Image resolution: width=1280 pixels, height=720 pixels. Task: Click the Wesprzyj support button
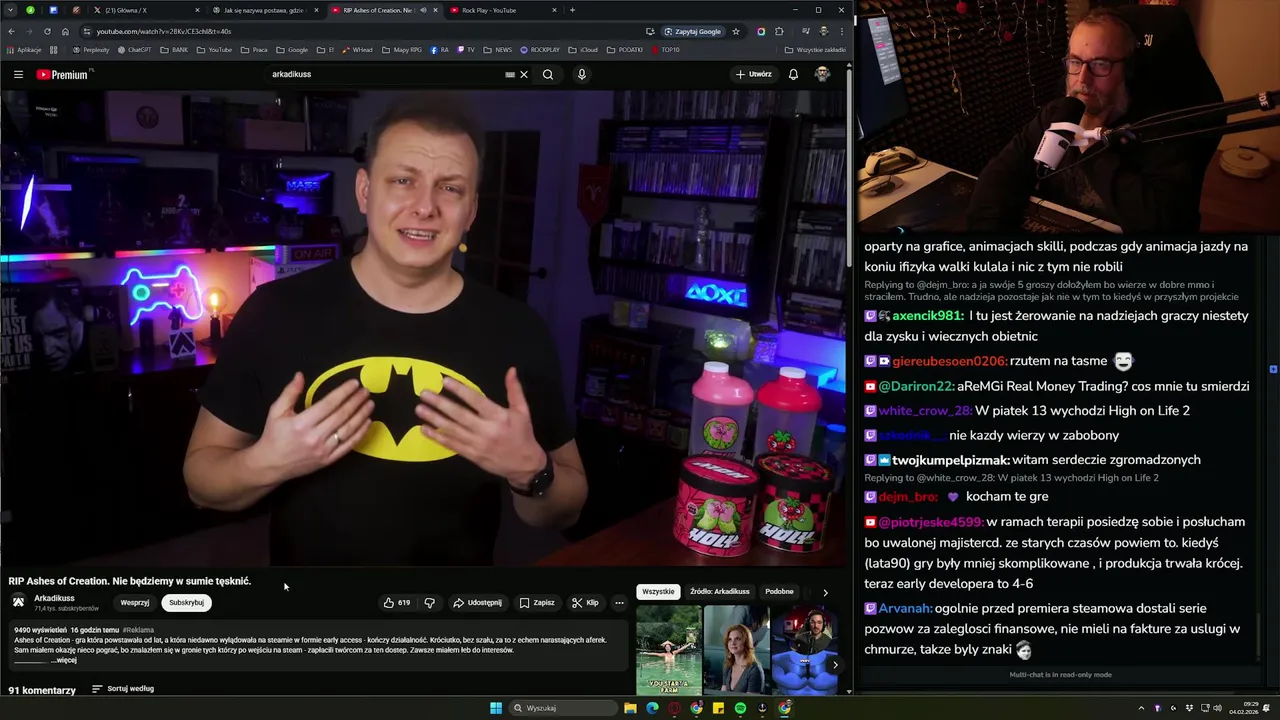click(x=135, y=603)
